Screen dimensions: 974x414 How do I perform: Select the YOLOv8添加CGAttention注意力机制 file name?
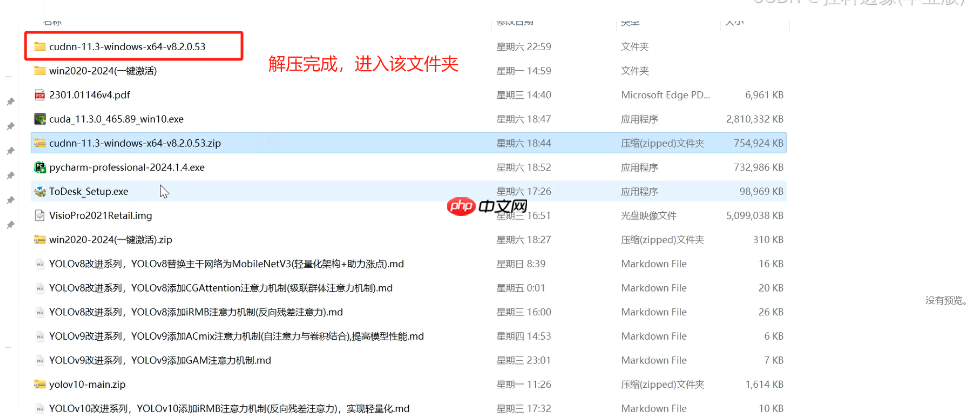[221, 288]
